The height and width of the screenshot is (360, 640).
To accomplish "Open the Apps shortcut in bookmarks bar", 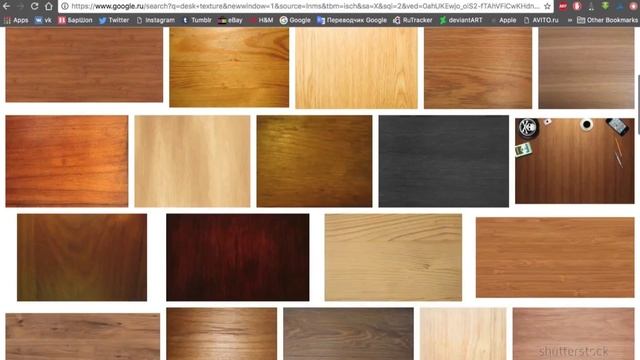I will (x=16, y=20).
